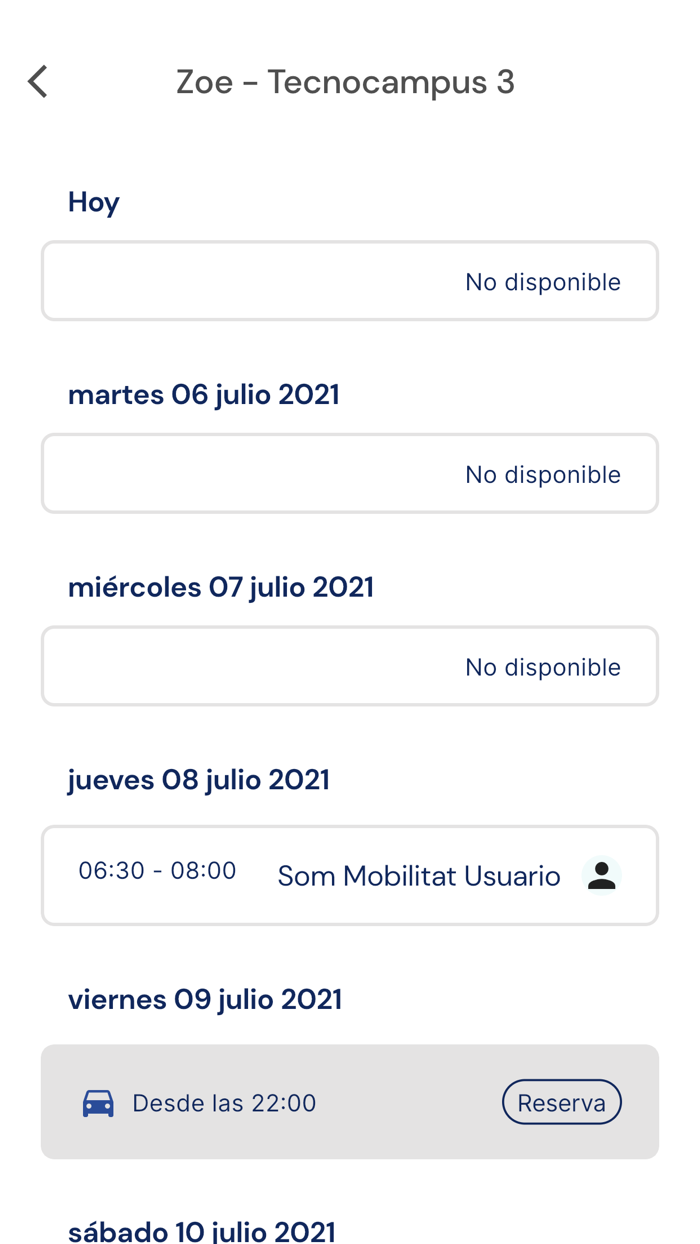
Task: Select the martes 06 julio 2021 heading
Action: [x=203, y=394]
